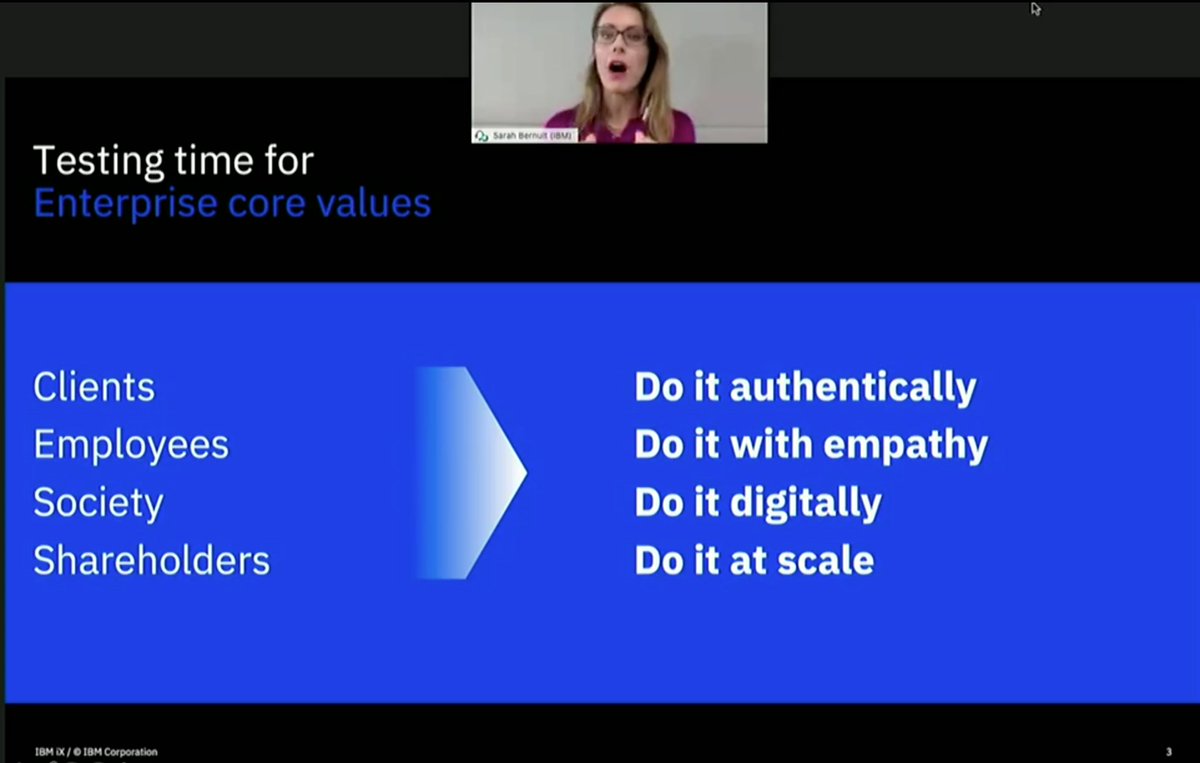1200x763 pixels.
Task: Click the dark strip below the slide footer
Action: pyautogui.click(x=600, y=760)
